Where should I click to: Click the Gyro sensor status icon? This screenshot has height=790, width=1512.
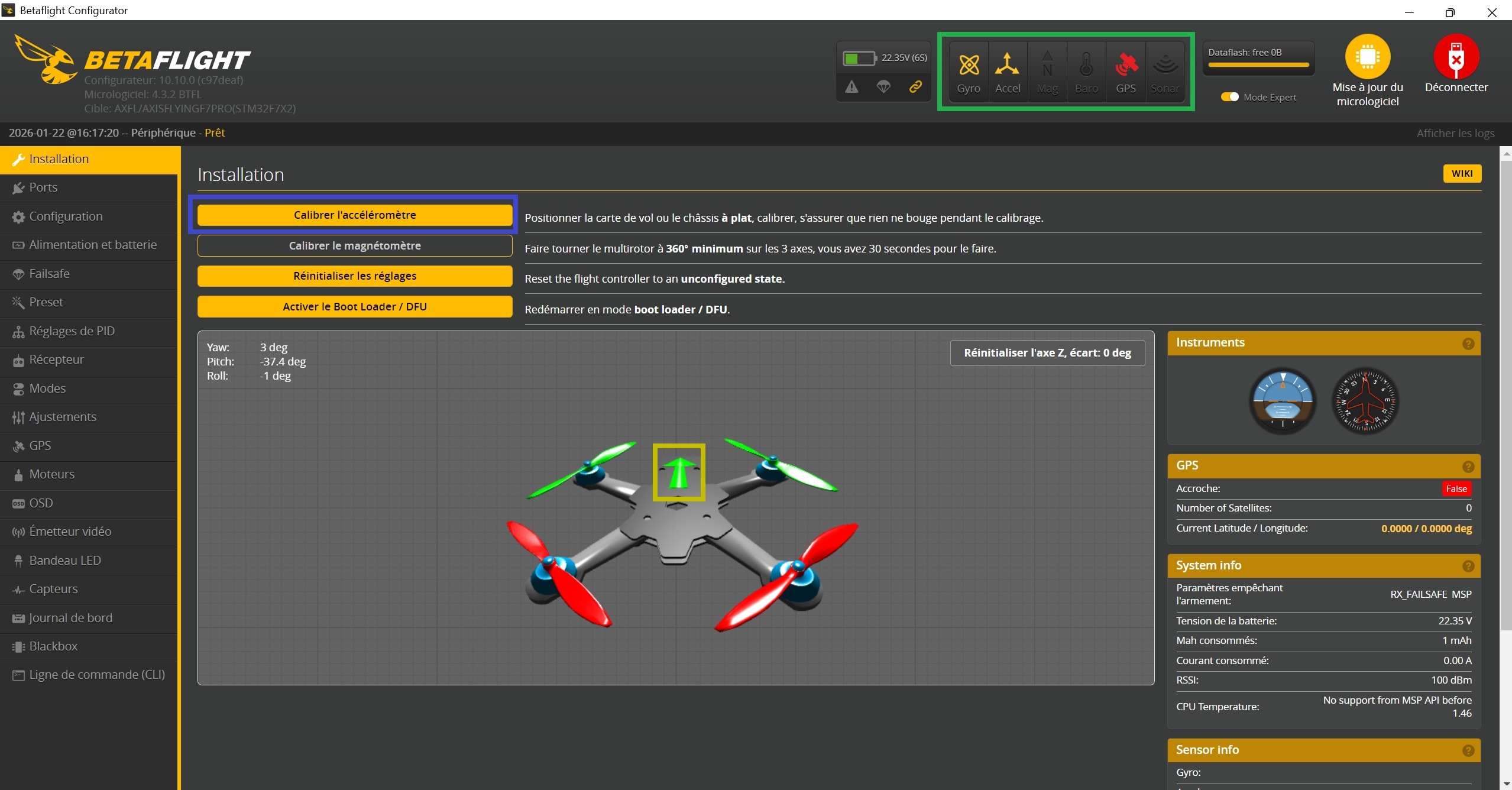pyautogui.click(x=969, y=65)
